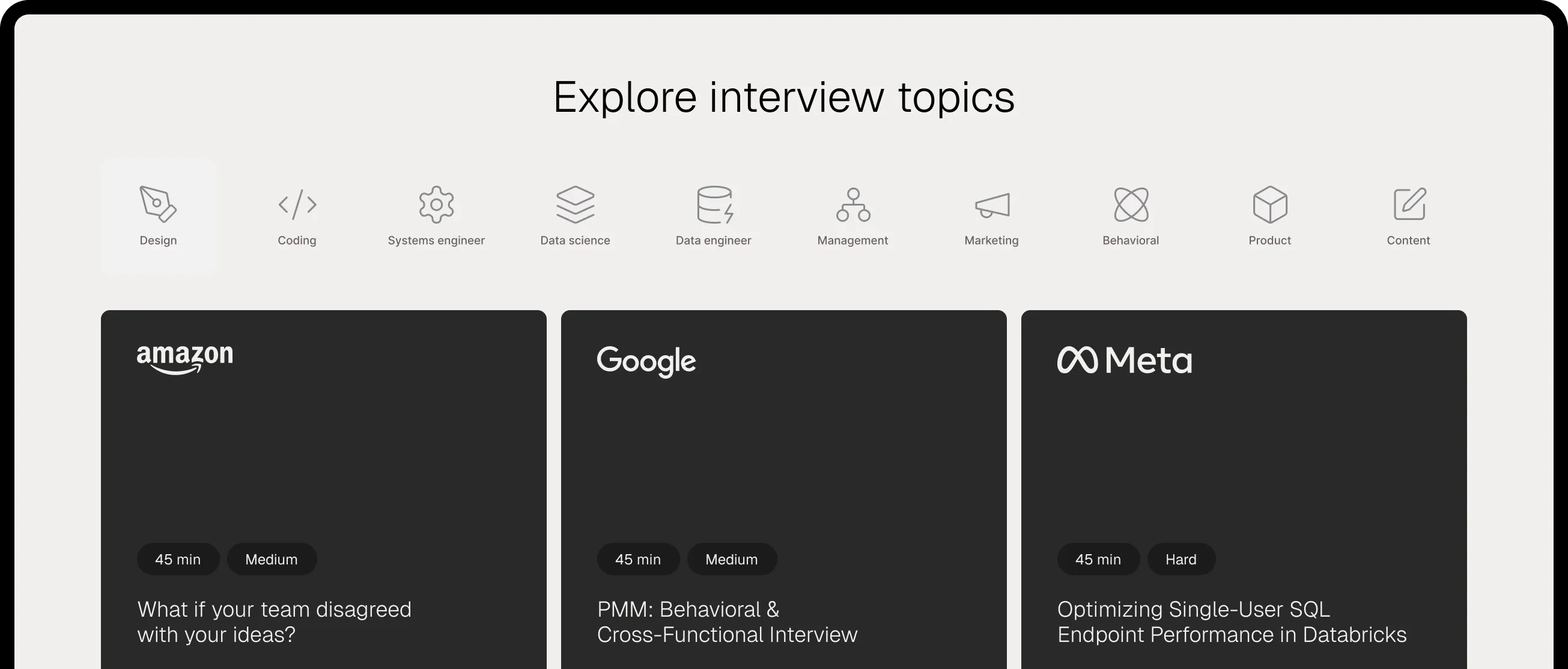Click the Content edit-pencil icon
Viewport: 1568px width, 669px height.
click(x=1409, y=204)
